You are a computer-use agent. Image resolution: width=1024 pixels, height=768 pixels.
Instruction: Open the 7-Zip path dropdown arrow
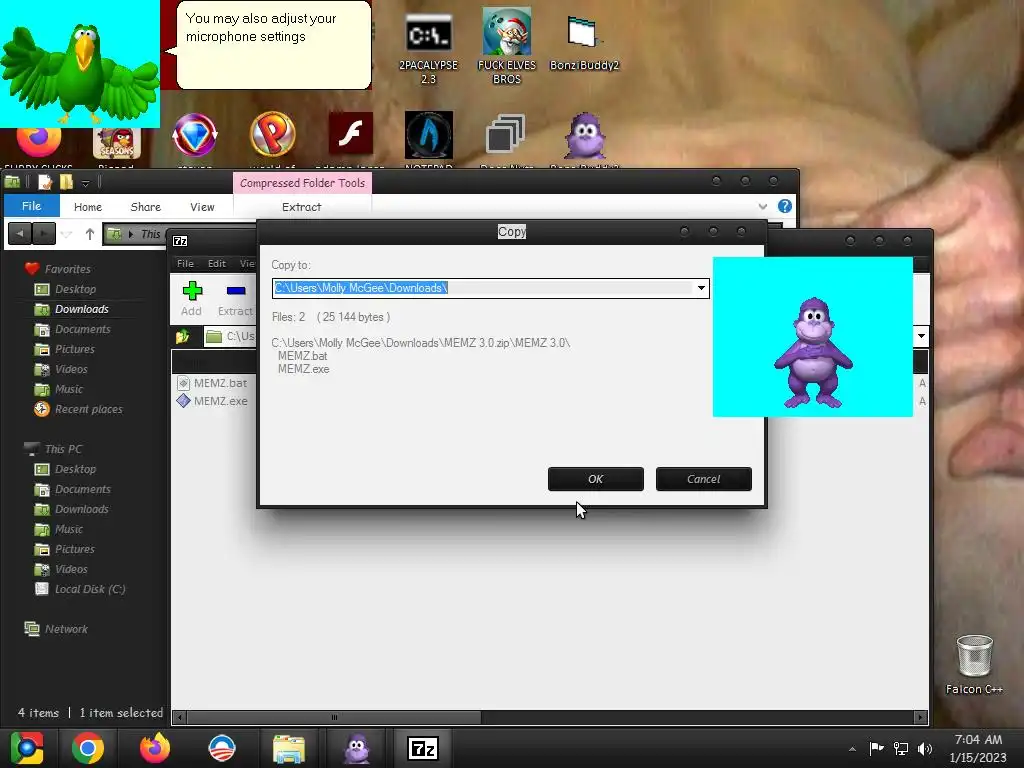tap(921, 336)
